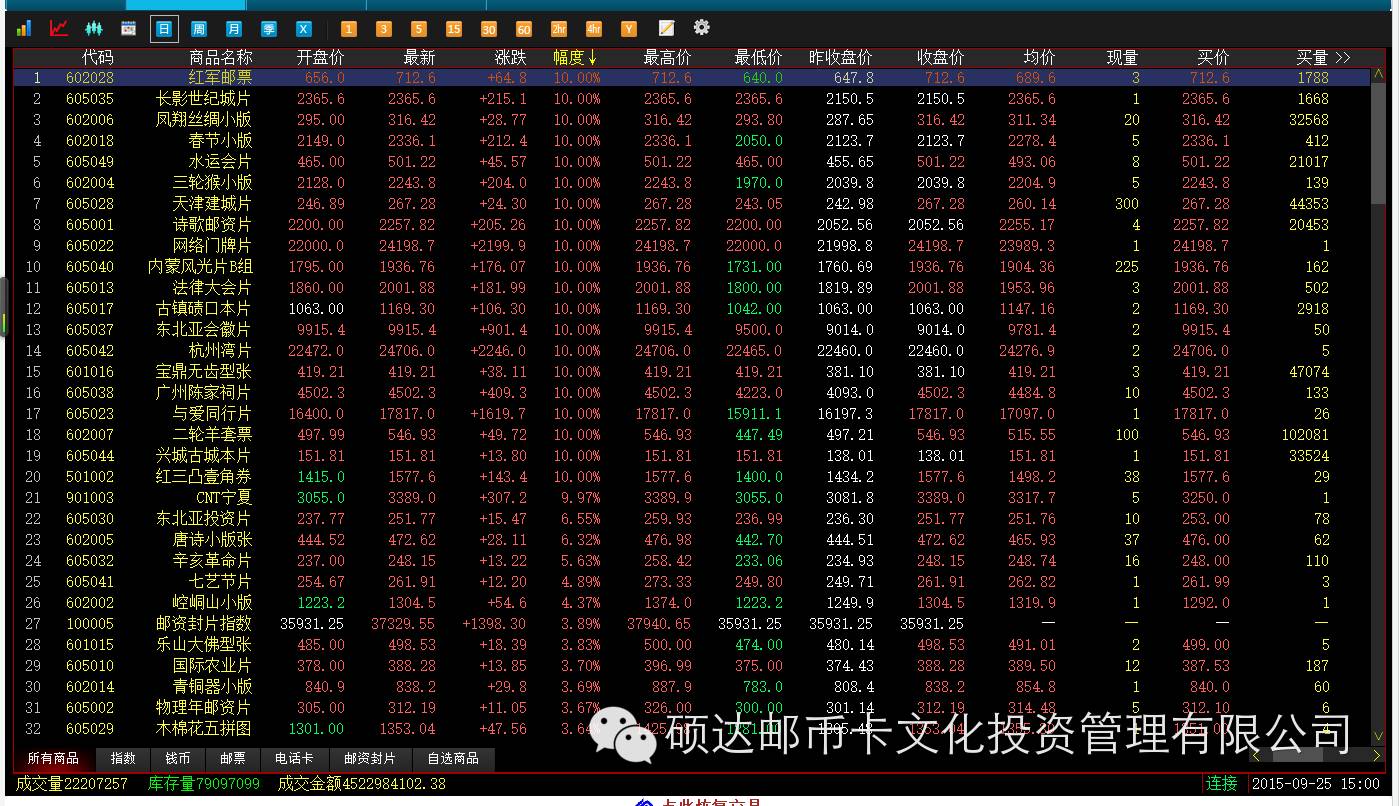1399x806 pixels.
Task: Sort by 最高价 column header
Action: coord(667,57)
